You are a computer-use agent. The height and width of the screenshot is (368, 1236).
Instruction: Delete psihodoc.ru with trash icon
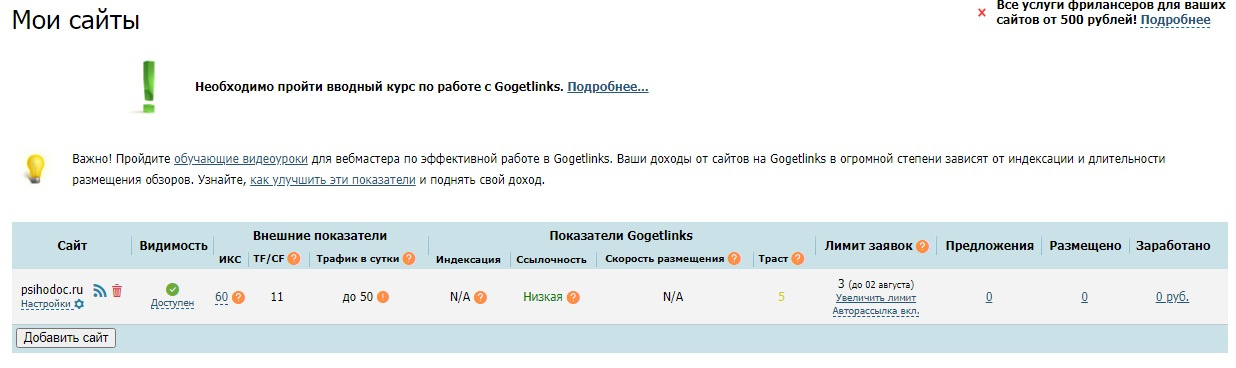tap(117, 290)
